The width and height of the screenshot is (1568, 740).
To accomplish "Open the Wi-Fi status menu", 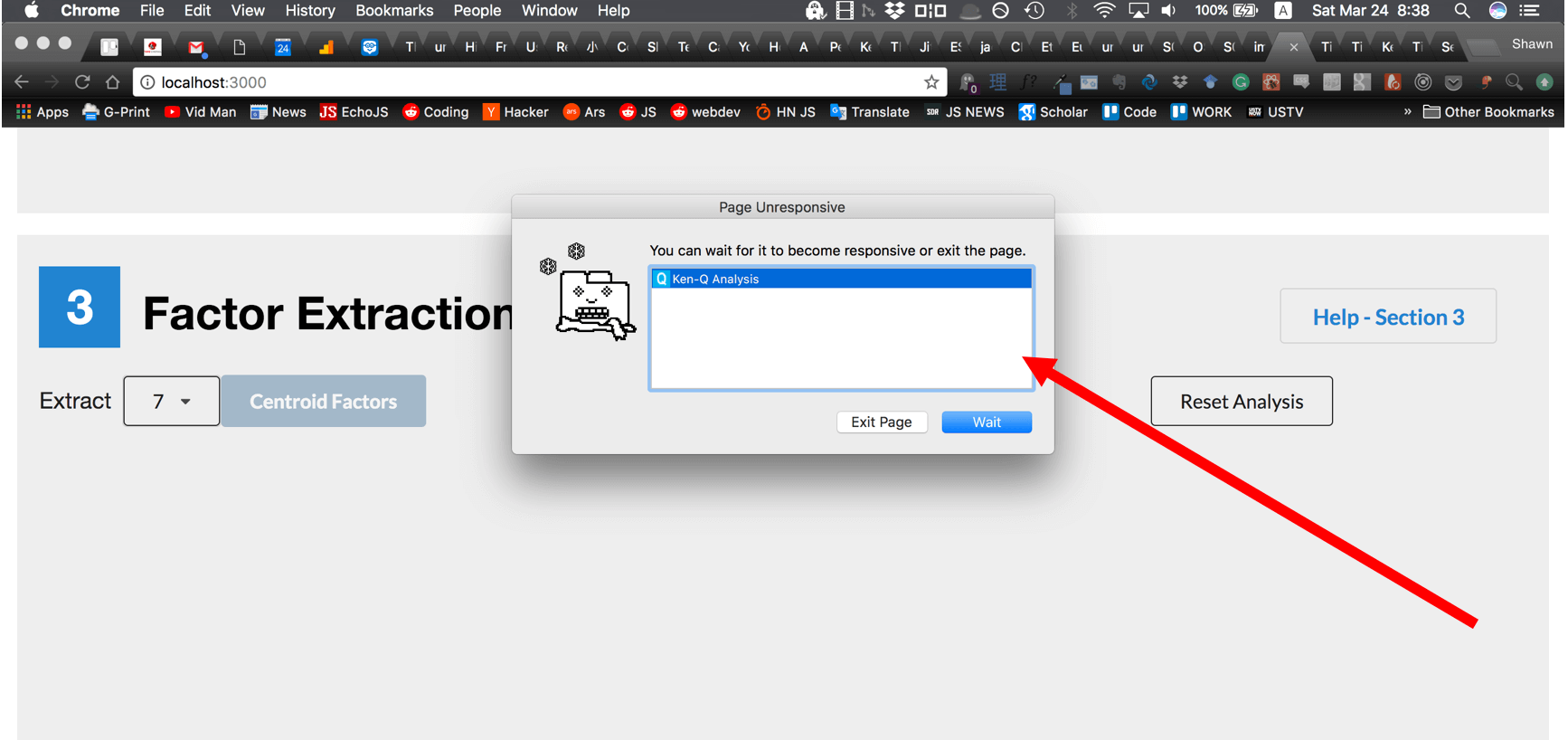I will point(1104,11).
